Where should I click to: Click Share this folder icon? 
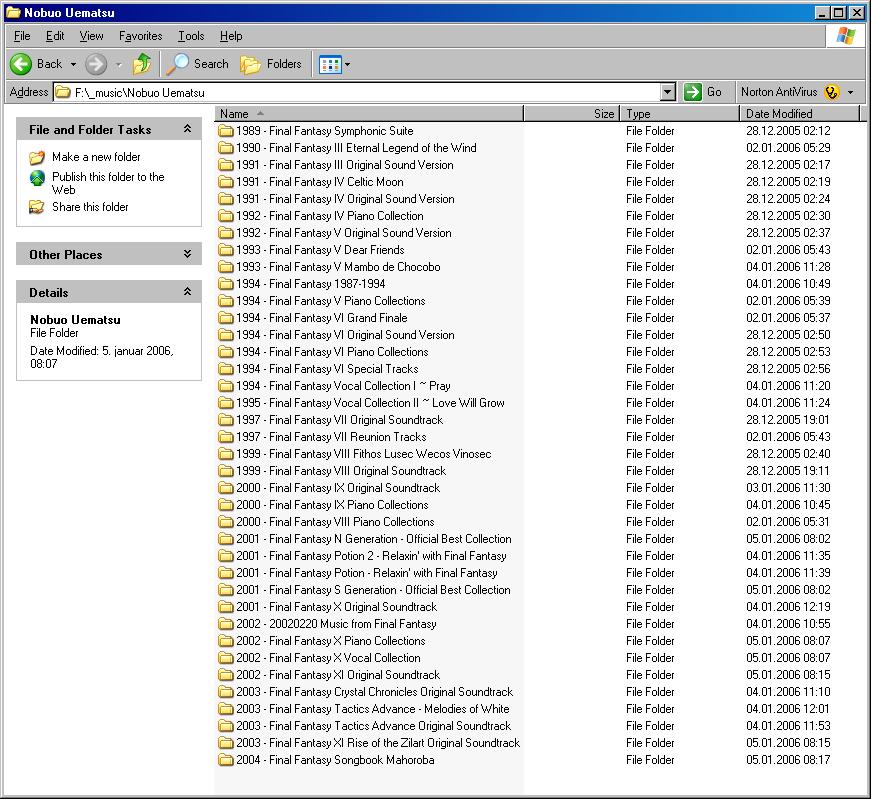pos(37,207)
